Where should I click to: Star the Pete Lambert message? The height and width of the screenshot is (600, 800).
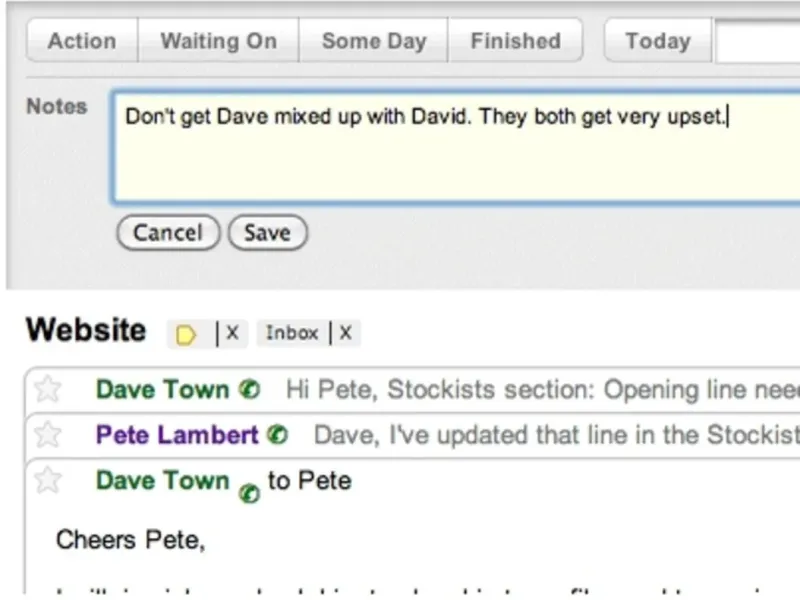pyautogui.click(x=47, y=435)
